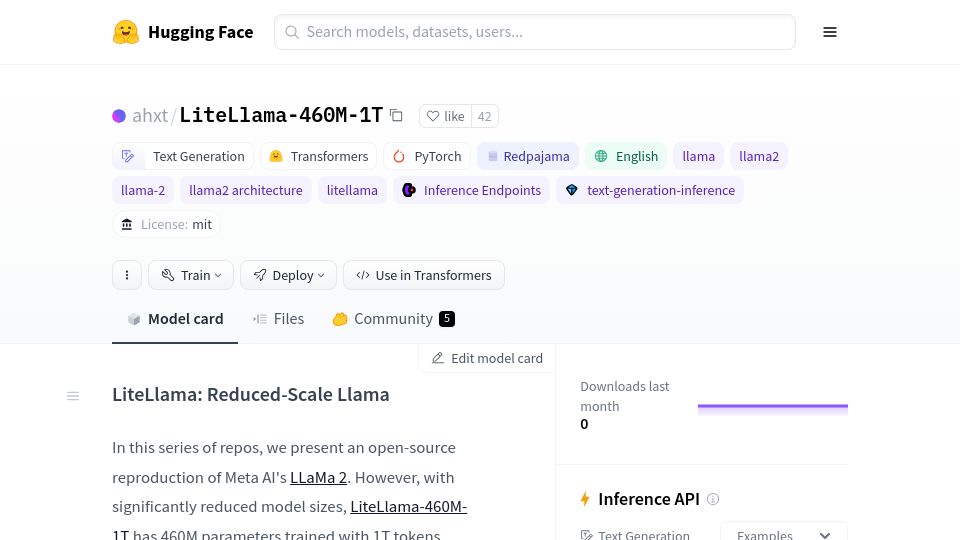This screenshot has height=540, width=960.
Task: Select the llama2 architecture tag
Action: (x=246, y=190)
